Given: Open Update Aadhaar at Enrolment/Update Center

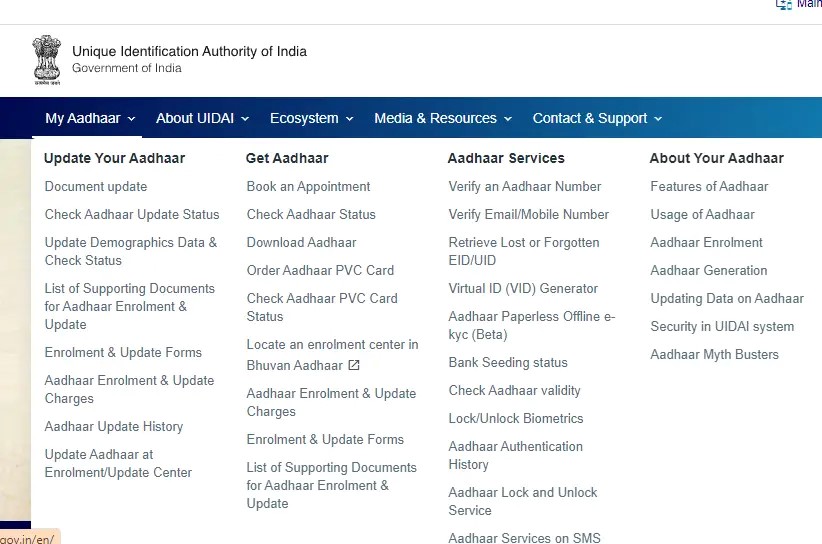Looking at the screenshot, I should [x=118, y=463].
